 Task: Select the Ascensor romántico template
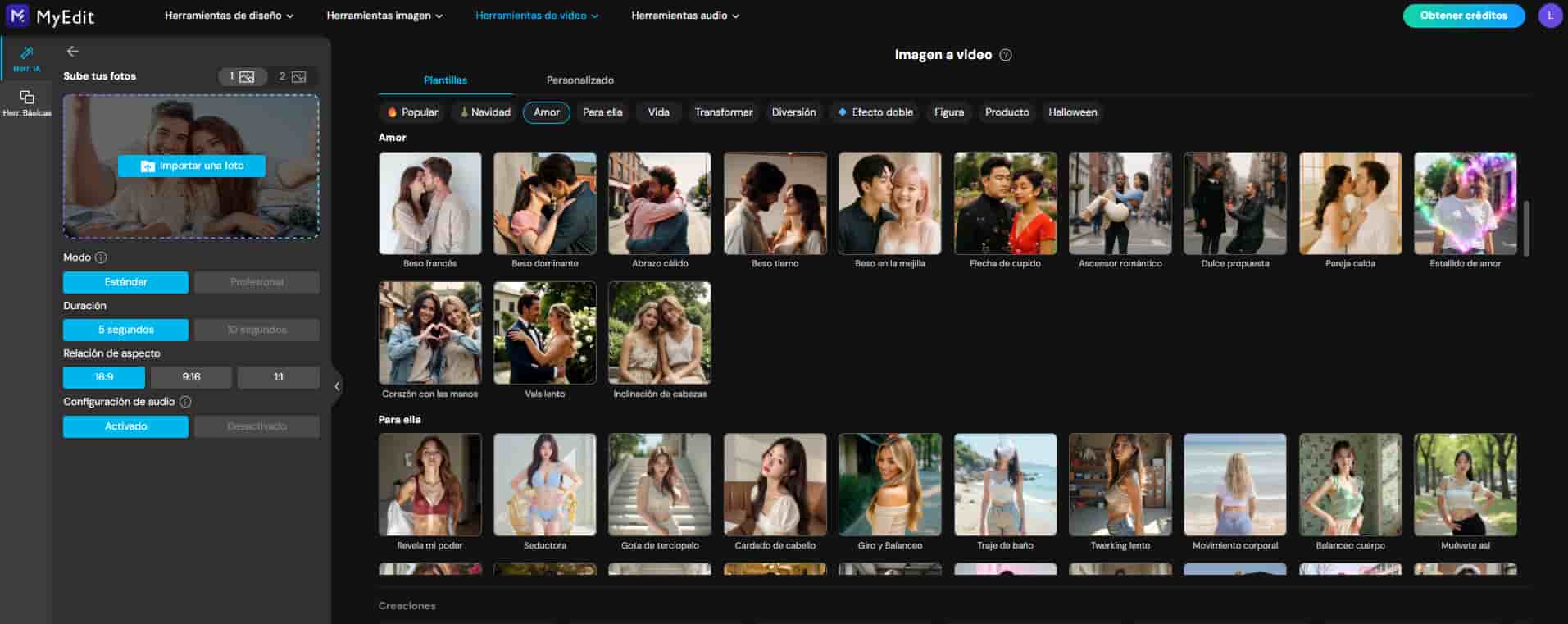click(x=1120, y=203)
